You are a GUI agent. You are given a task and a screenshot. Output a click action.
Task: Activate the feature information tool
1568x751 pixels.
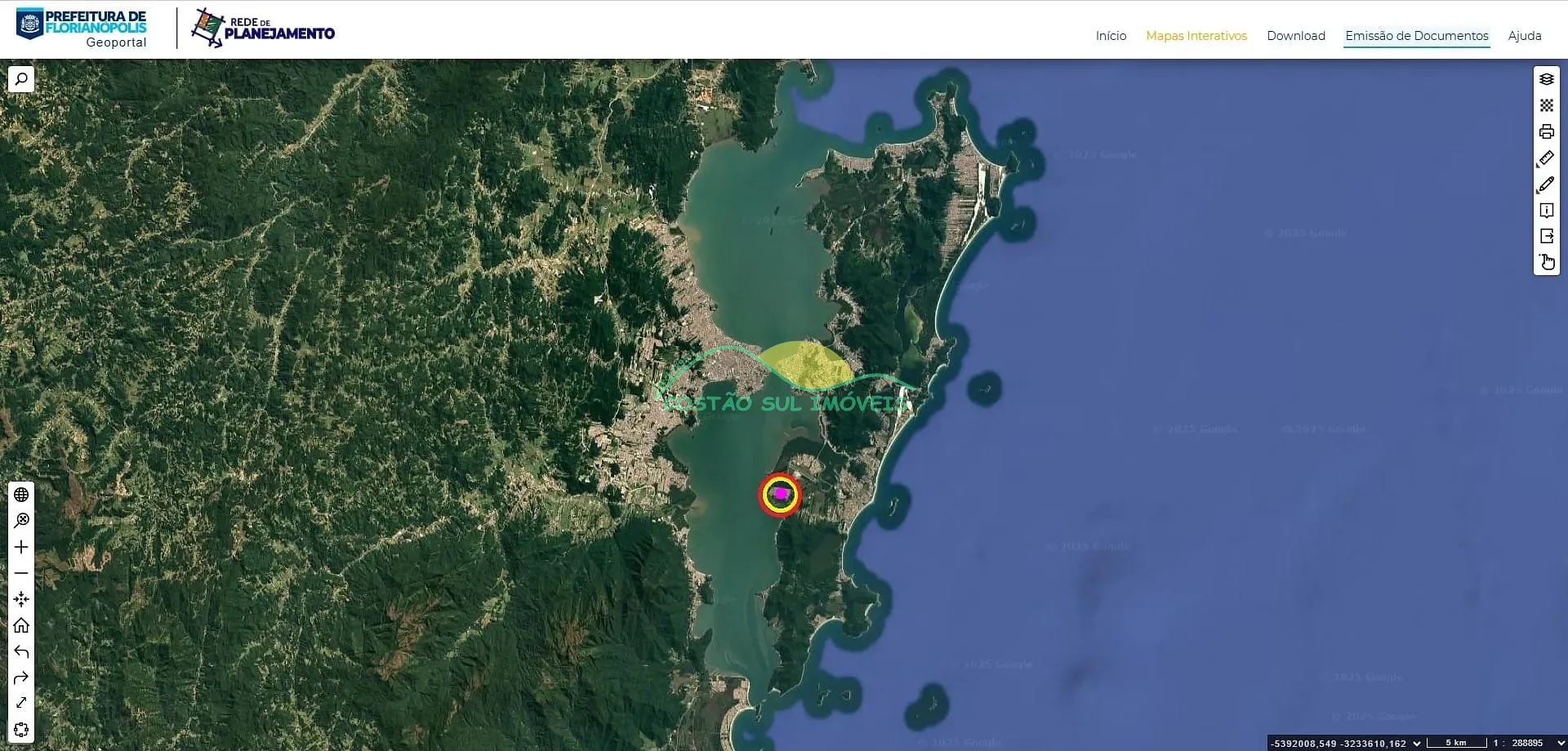(1546, 211)
